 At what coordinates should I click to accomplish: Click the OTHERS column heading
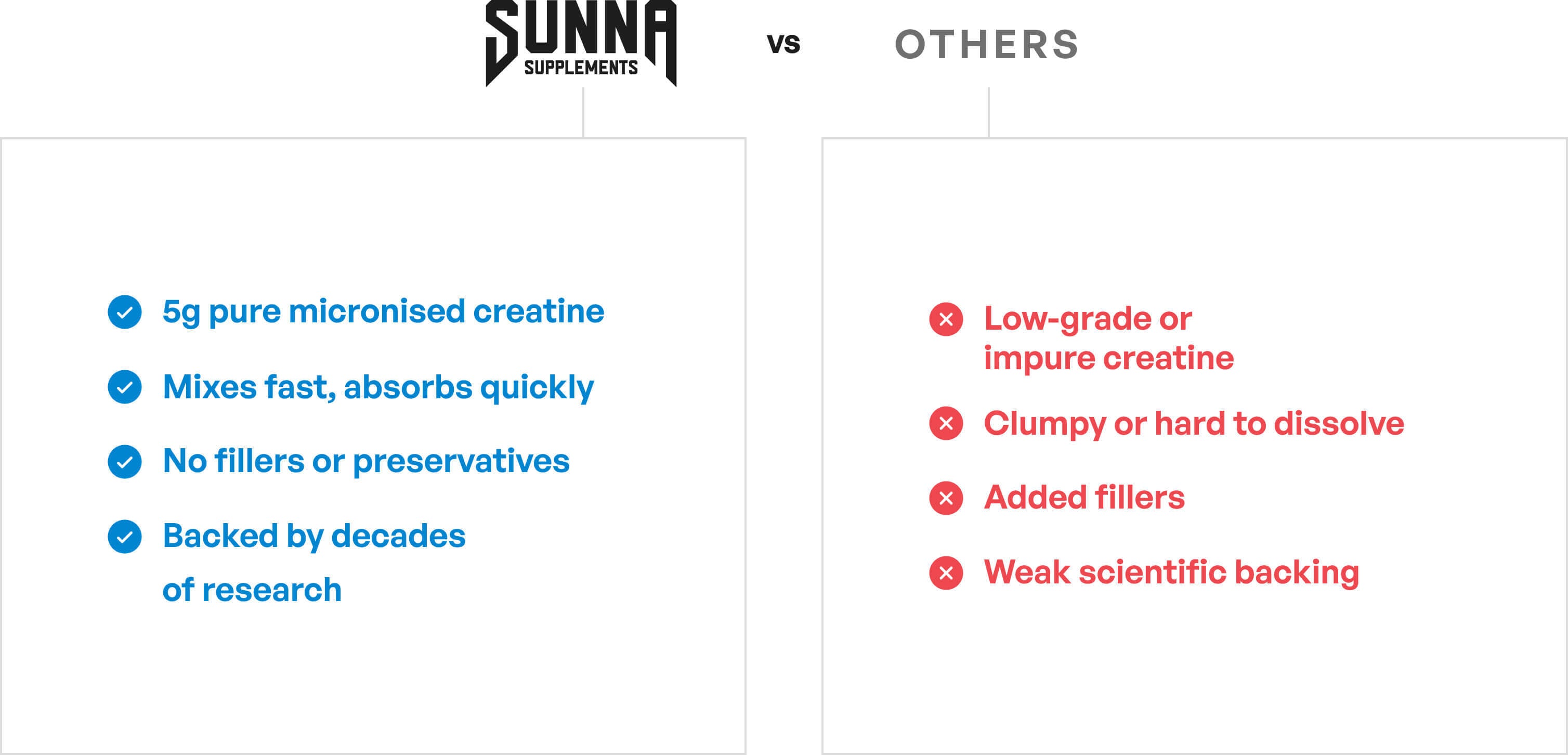point(987,44)
